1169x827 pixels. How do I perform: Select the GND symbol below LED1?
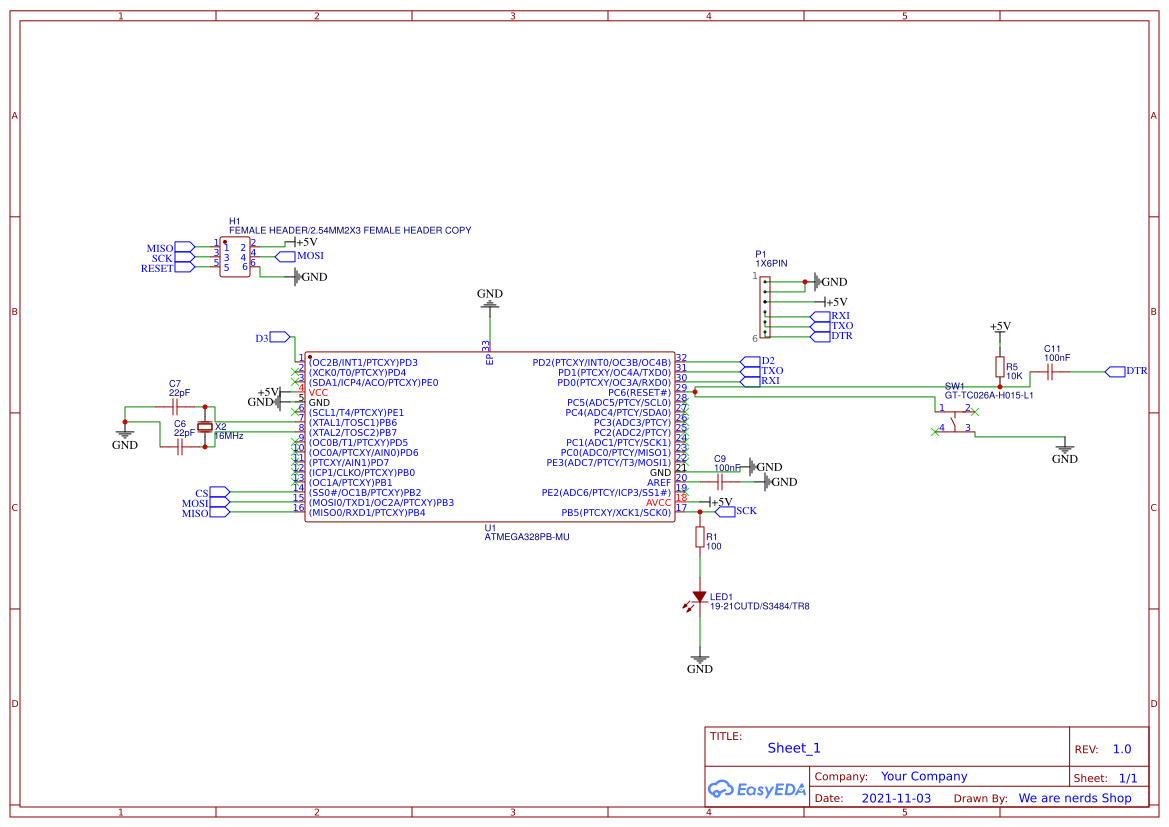click(700, 661)
